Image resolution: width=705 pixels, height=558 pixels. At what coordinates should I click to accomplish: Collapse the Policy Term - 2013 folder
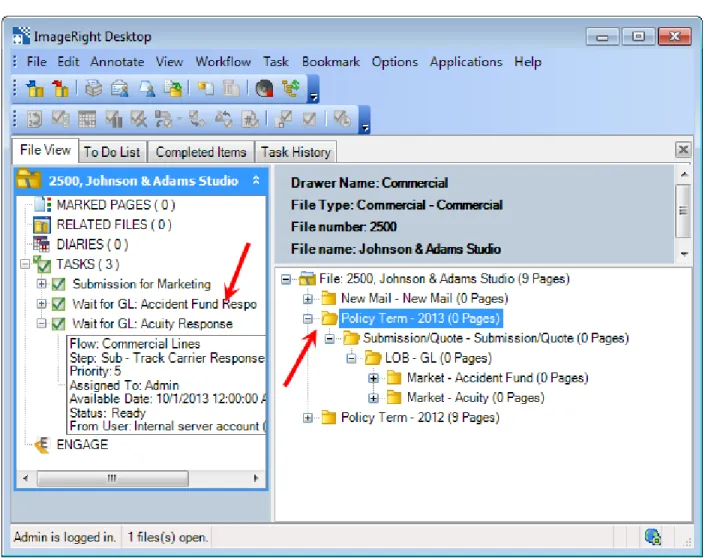308,319
